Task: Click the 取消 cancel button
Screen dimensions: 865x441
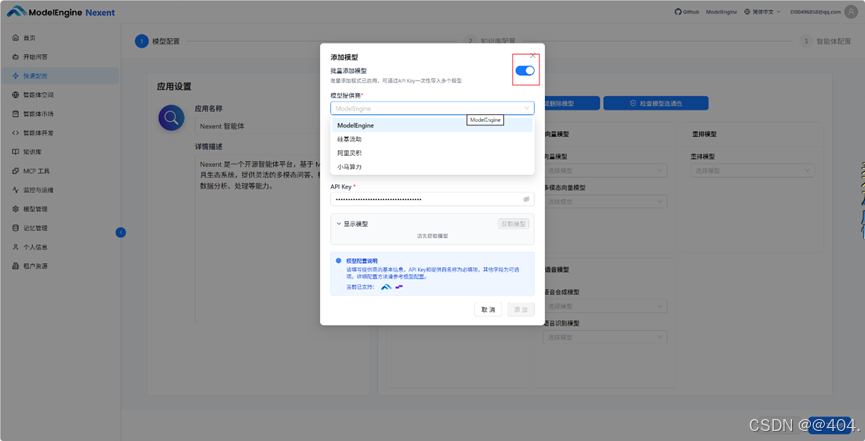Action: pos(488,310)
